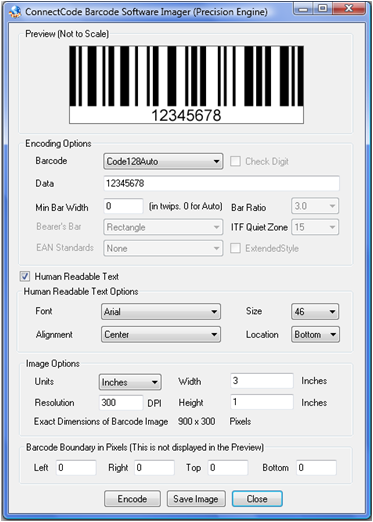Open the Alignment dropdown showing Center
Screen dimensions: 373x522
[161, 334]
